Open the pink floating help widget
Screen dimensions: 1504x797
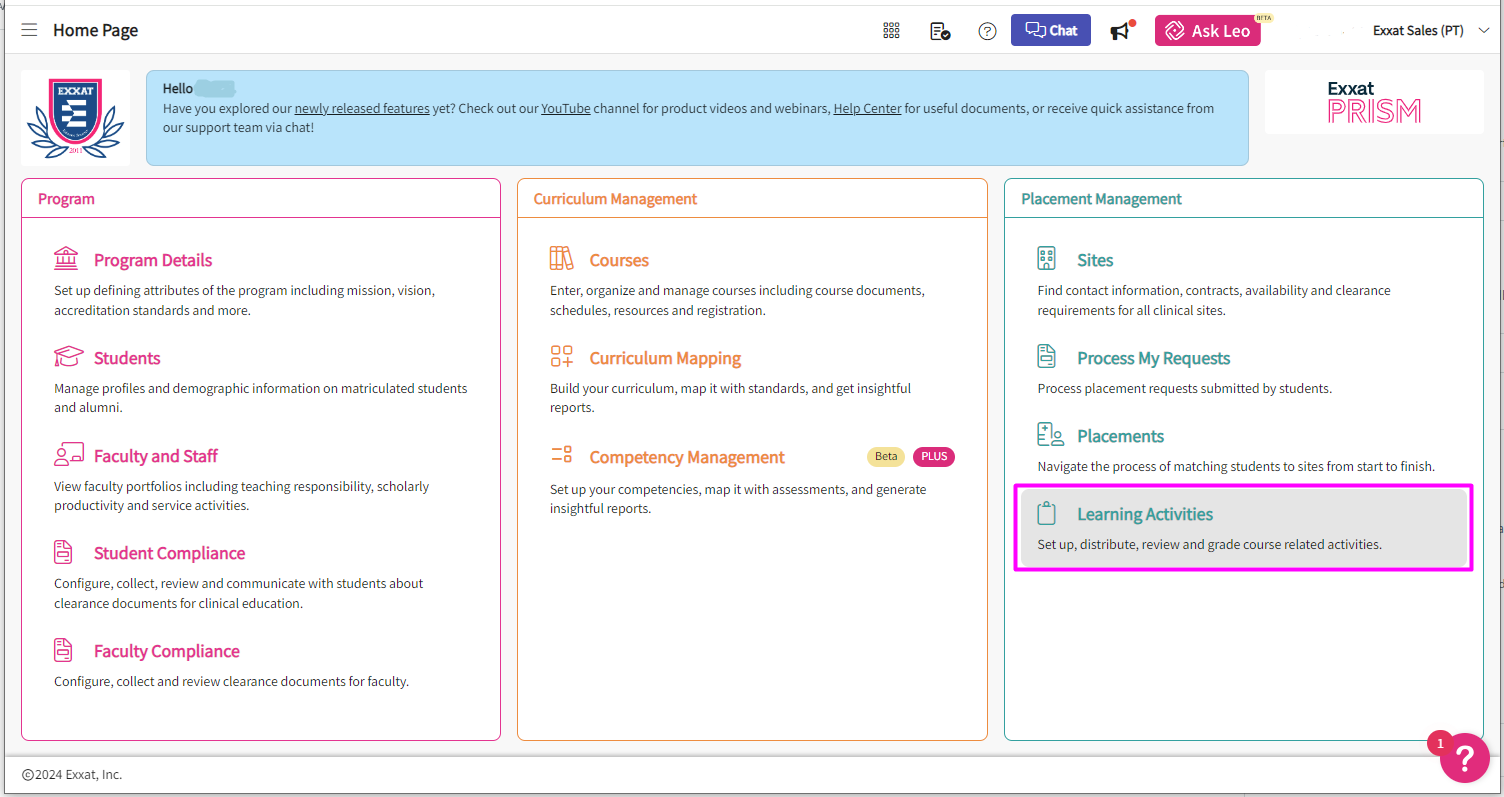point(1464,758)
